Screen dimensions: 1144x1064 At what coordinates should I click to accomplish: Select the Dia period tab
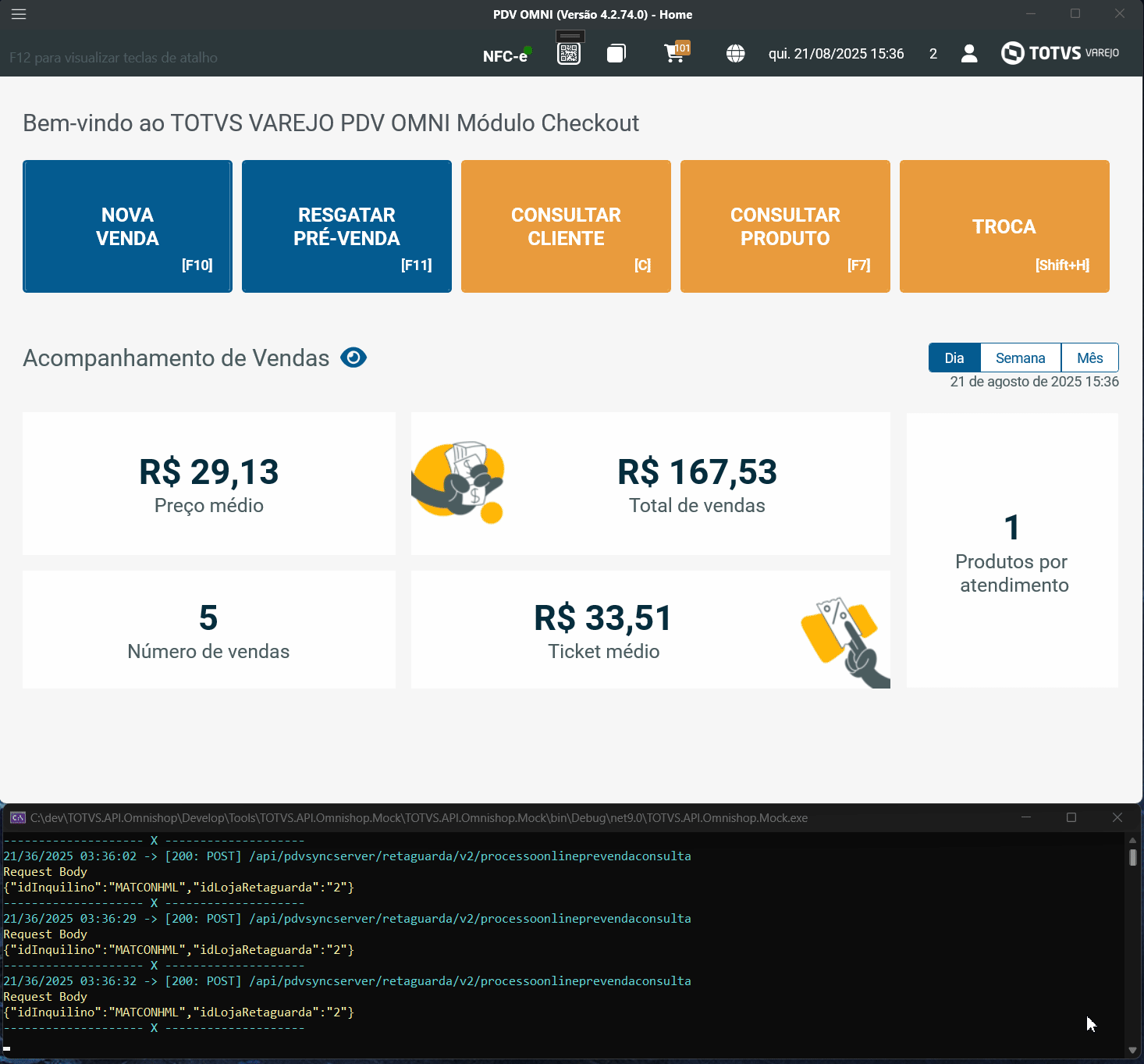tap(954, 358)
